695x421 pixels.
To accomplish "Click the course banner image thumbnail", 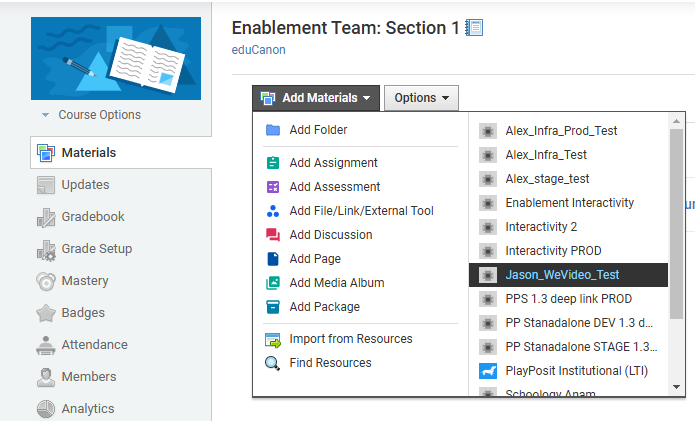I will coord(116,58).
